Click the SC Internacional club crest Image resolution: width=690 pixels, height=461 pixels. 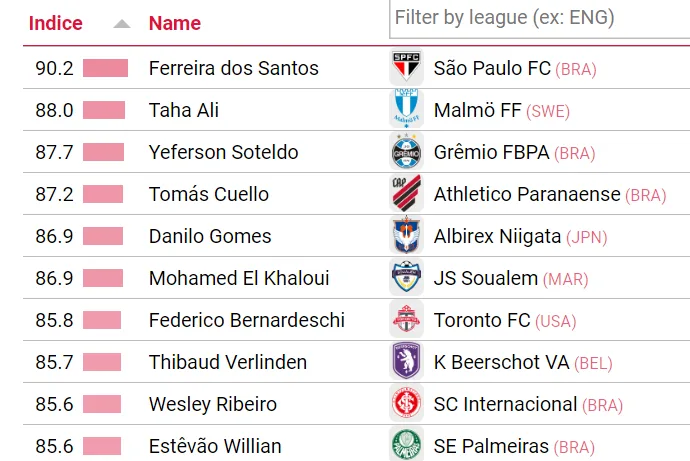coord(406,404)
